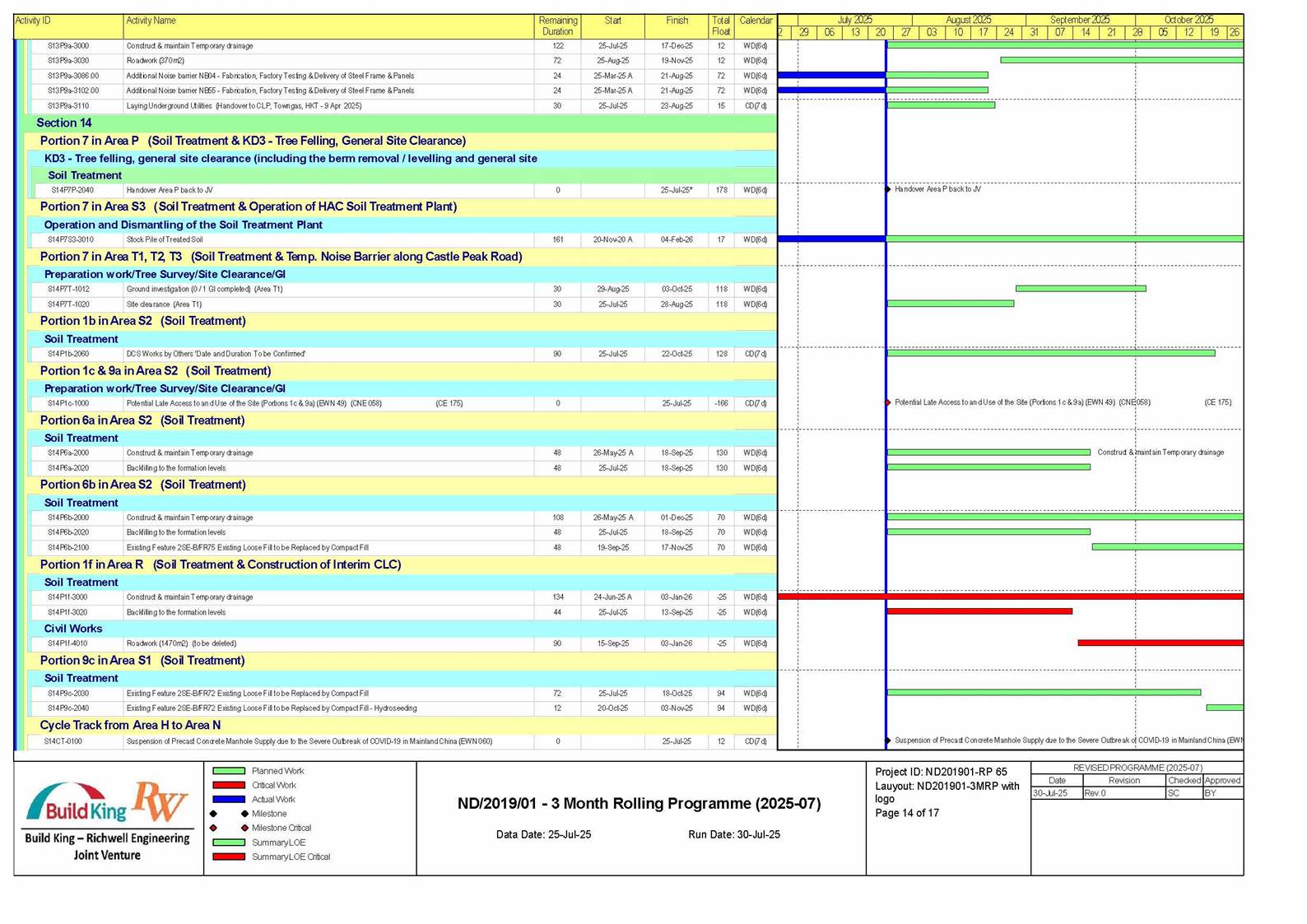Viewport: 1307px width, 924px height.
Task: Click the 20-Nov-20 A start date cell
Action: [612, 239]
